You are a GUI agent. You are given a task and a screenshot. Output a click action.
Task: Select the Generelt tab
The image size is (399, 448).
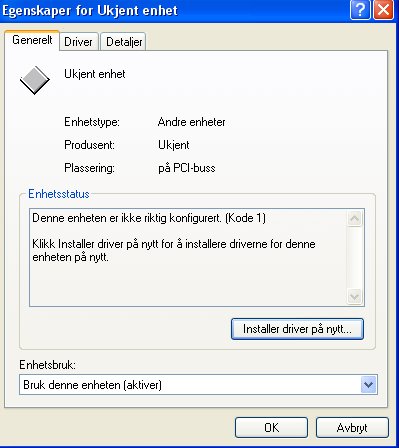(32, 40)
